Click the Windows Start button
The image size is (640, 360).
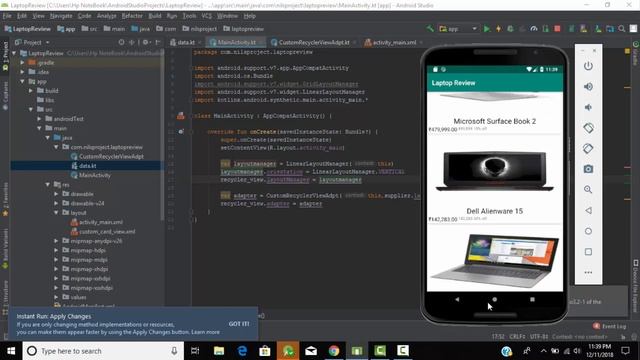(x=11, y=351)
